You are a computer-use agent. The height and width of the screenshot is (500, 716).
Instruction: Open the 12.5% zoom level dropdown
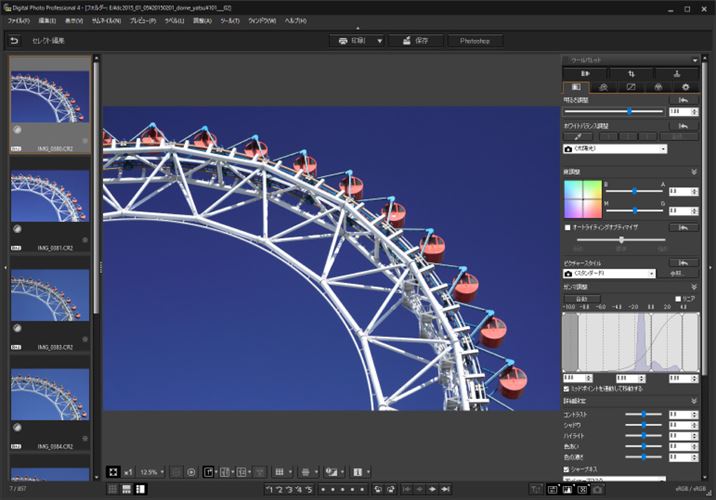pyautogui.click(x=152, y=472)
